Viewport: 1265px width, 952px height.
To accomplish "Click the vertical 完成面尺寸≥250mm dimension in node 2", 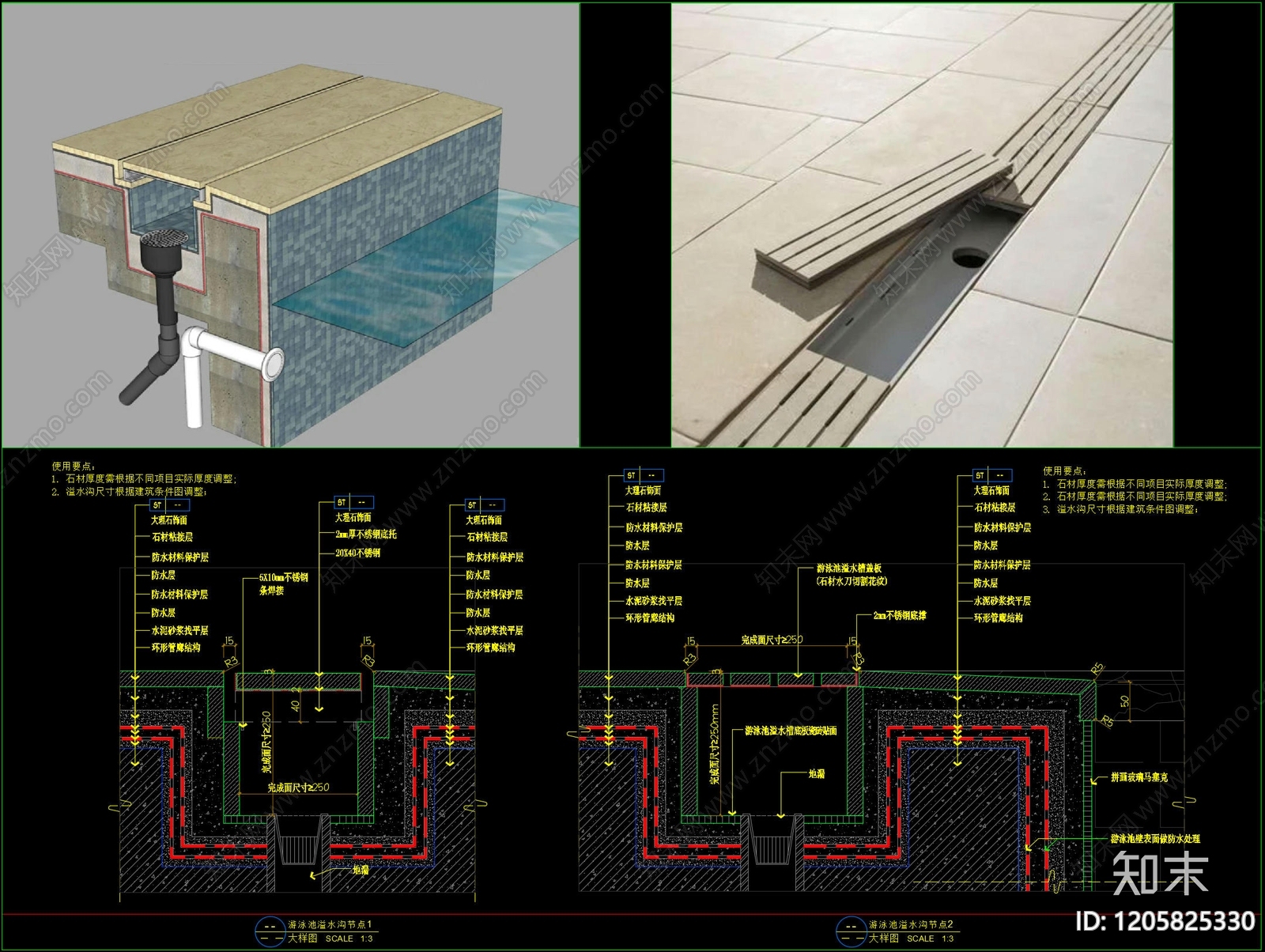I will click(x=715, y=744).
